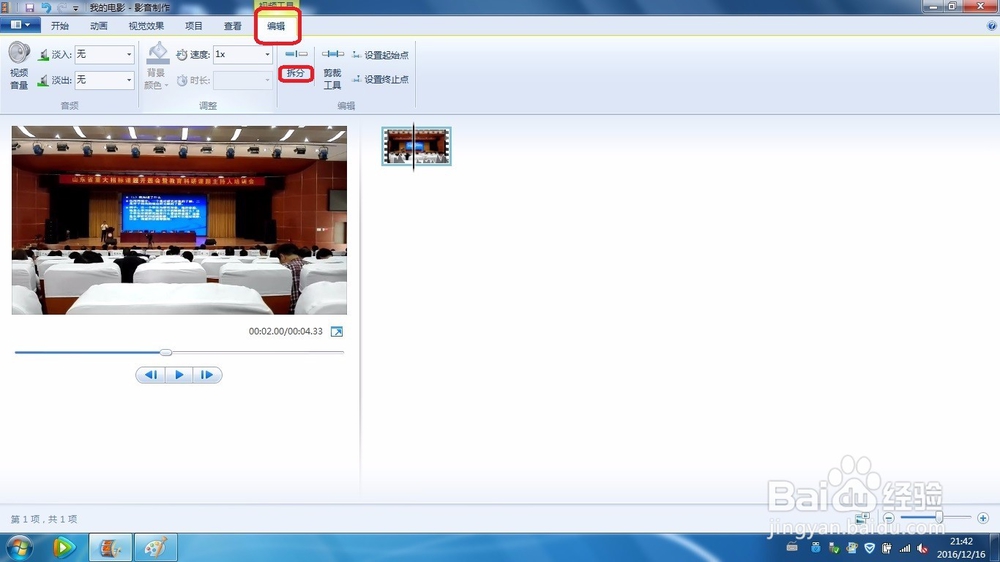Click the zoom out minus button
The image size is (1000, 562).
coord(888,518)
